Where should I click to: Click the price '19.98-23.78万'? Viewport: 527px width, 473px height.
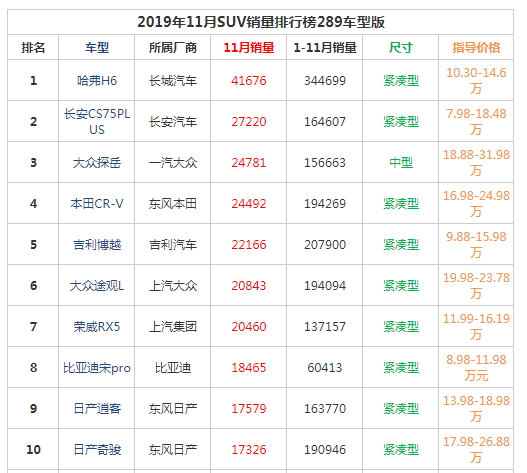pos(476,286)
